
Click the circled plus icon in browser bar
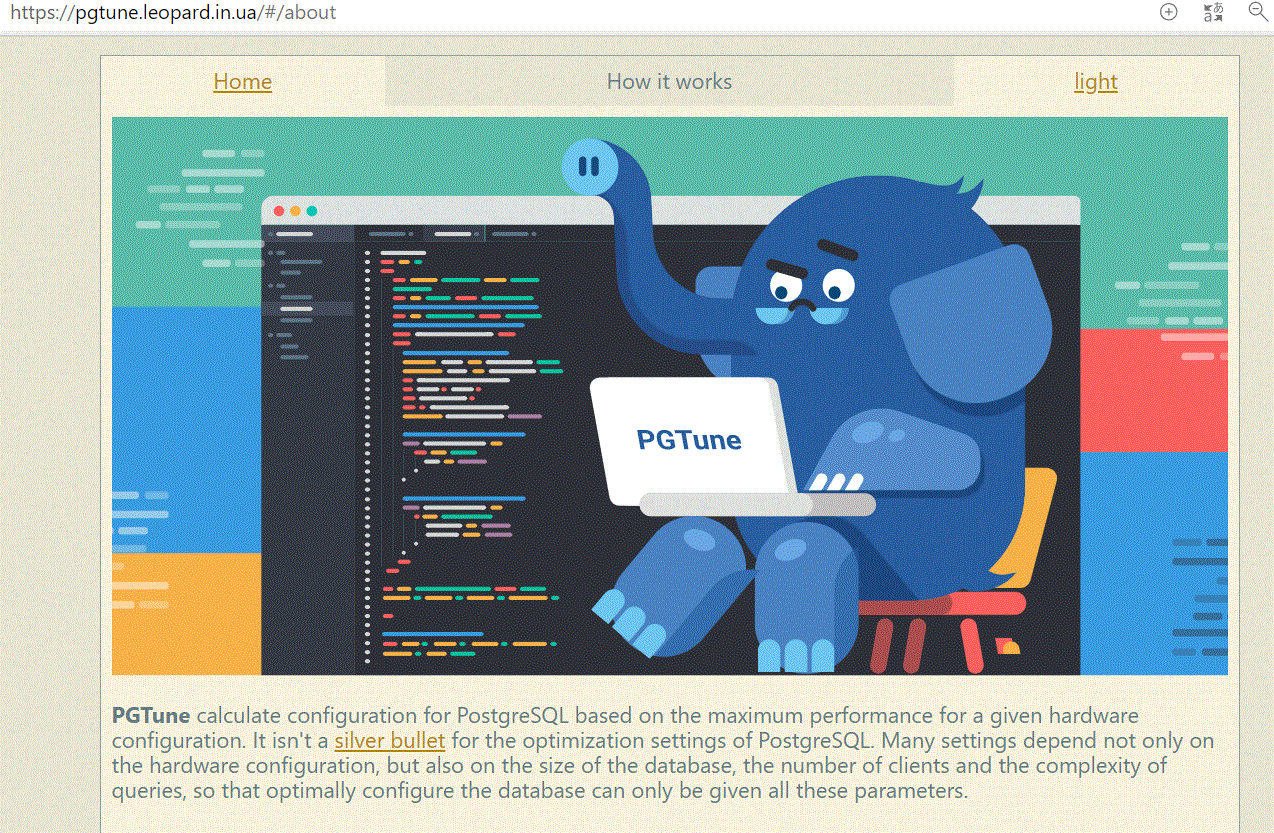tap(1168, 12)
